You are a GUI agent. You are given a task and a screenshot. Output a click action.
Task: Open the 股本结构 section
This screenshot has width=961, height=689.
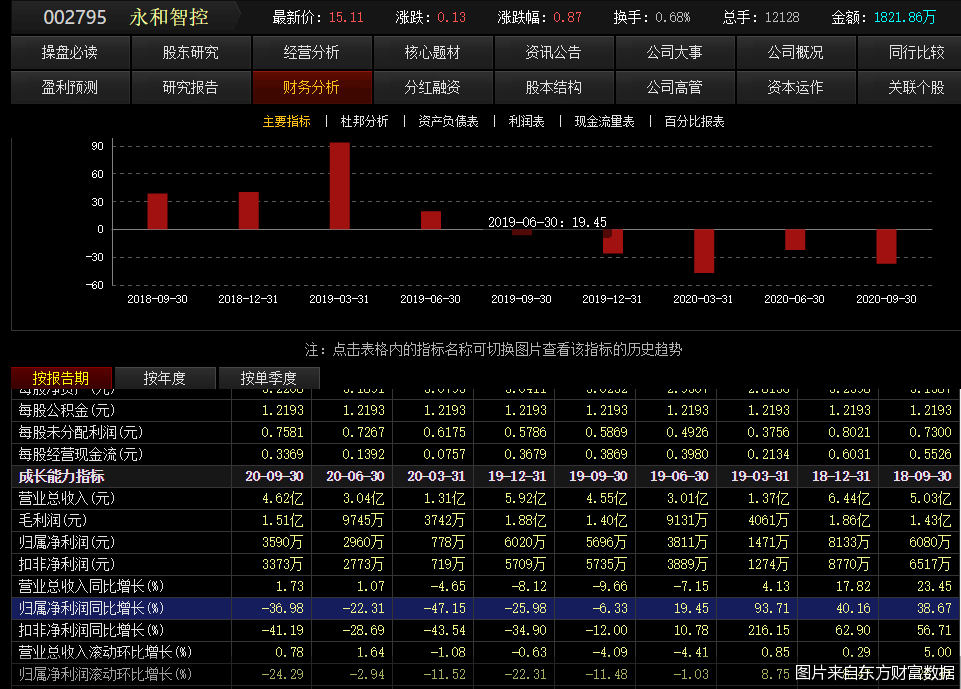pyautogui.click(x=553, y=88)
